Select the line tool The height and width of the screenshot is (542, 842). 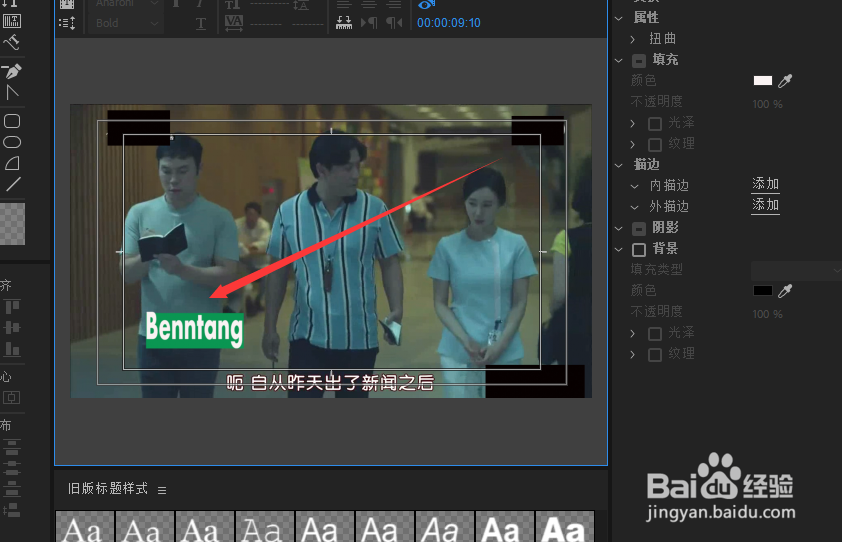point(12,184)
